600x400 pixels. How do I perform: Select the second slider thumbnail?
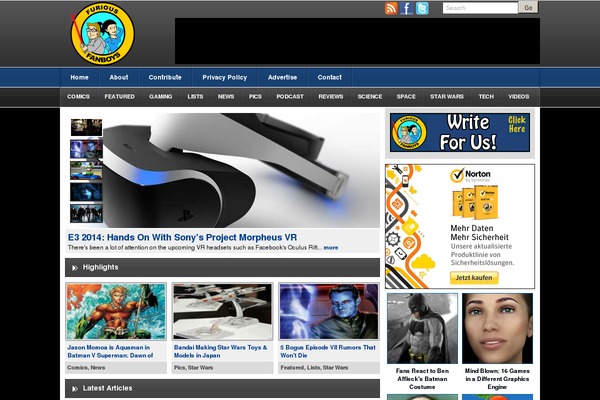[x=86, y=149]
